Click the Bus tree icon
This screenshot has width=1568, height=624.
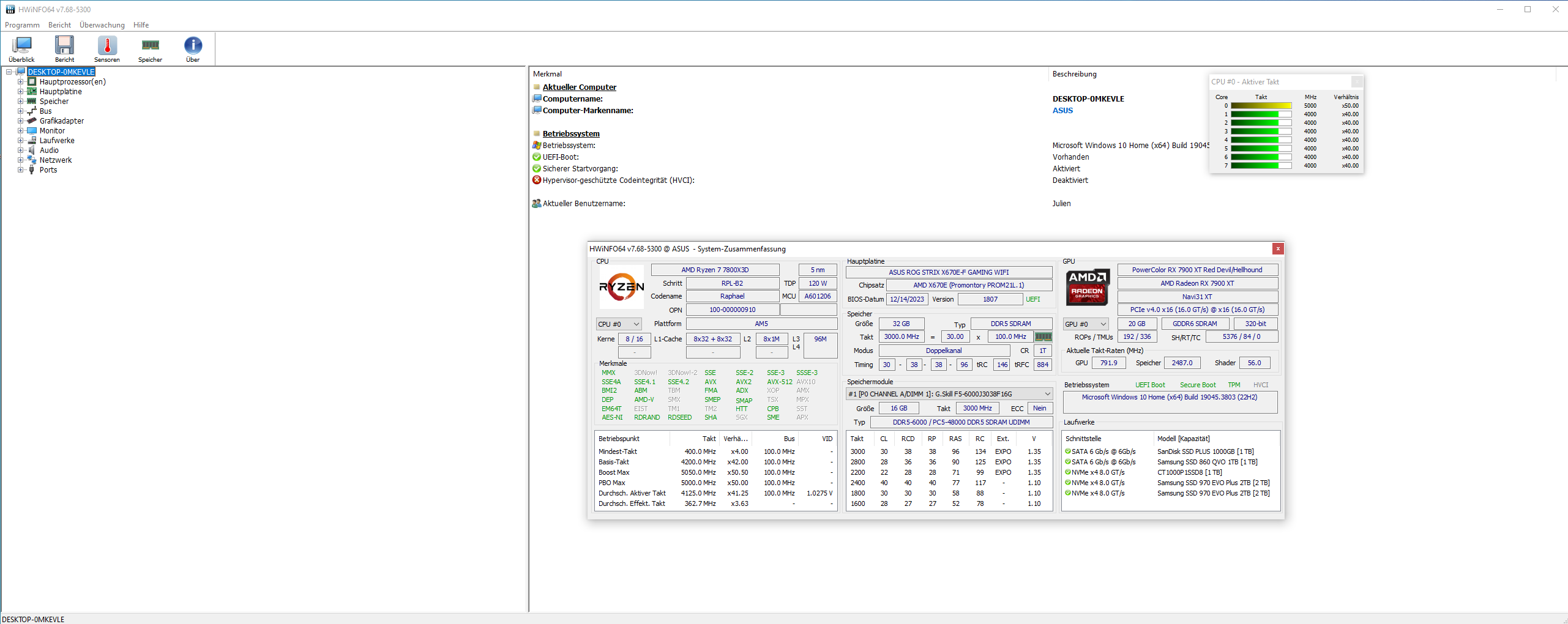(32, 111)
